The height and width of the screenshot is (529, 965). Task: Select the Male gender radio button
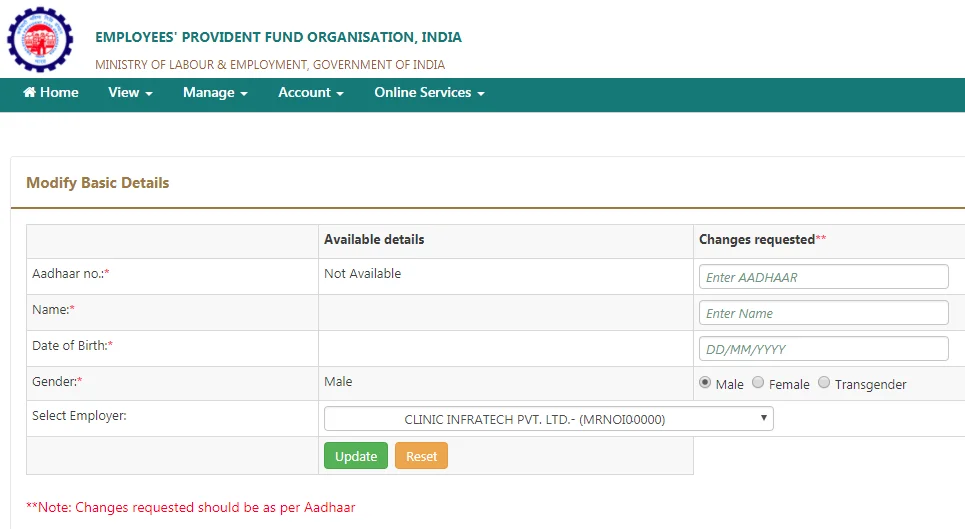pos(705,383)
